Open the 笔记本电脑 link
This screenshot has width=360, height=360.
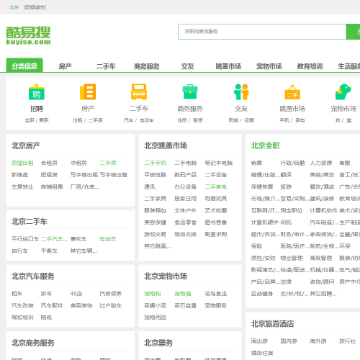(219, 163)
